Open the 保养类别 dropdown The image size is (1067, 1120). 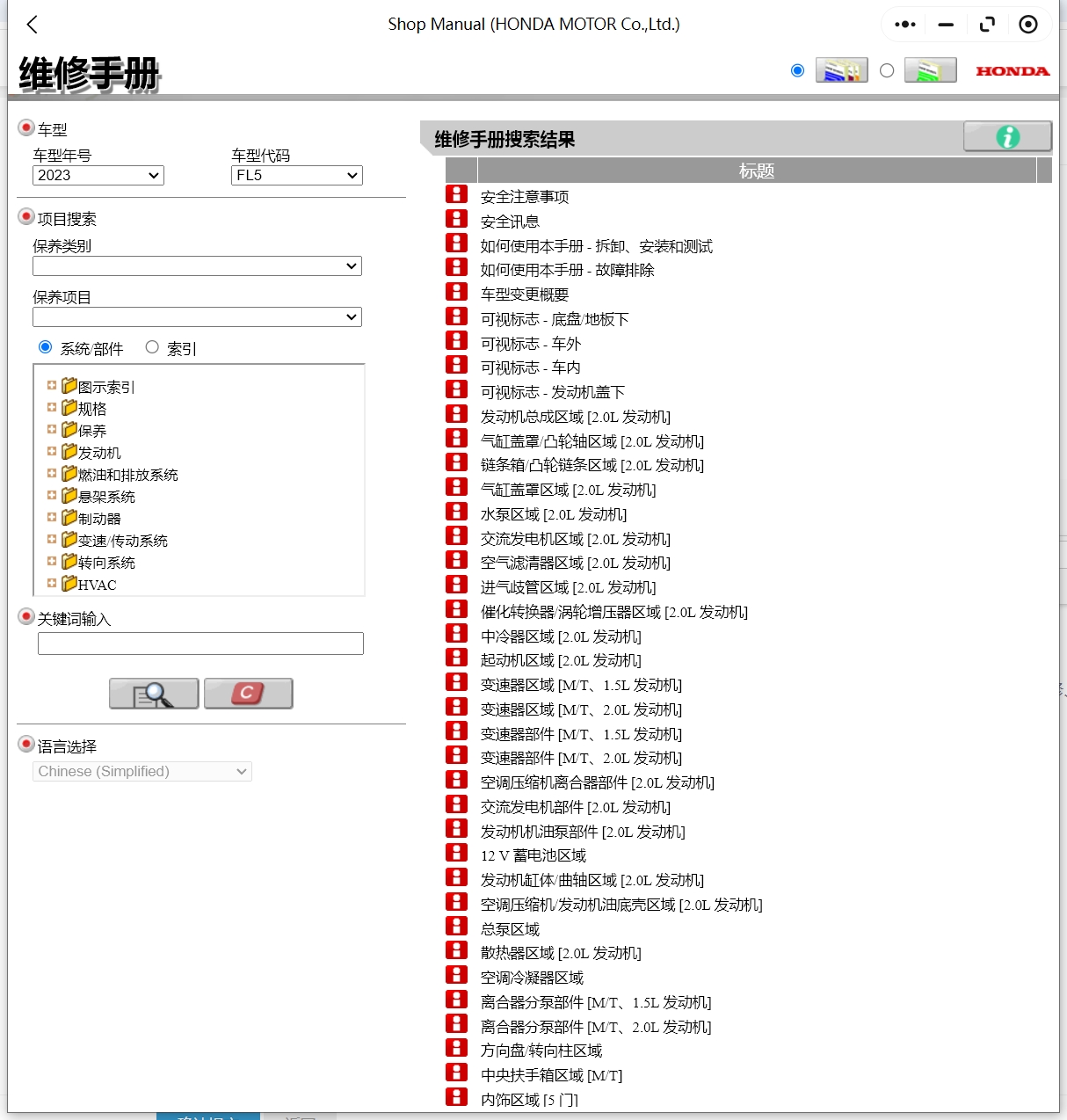[197, 265]
